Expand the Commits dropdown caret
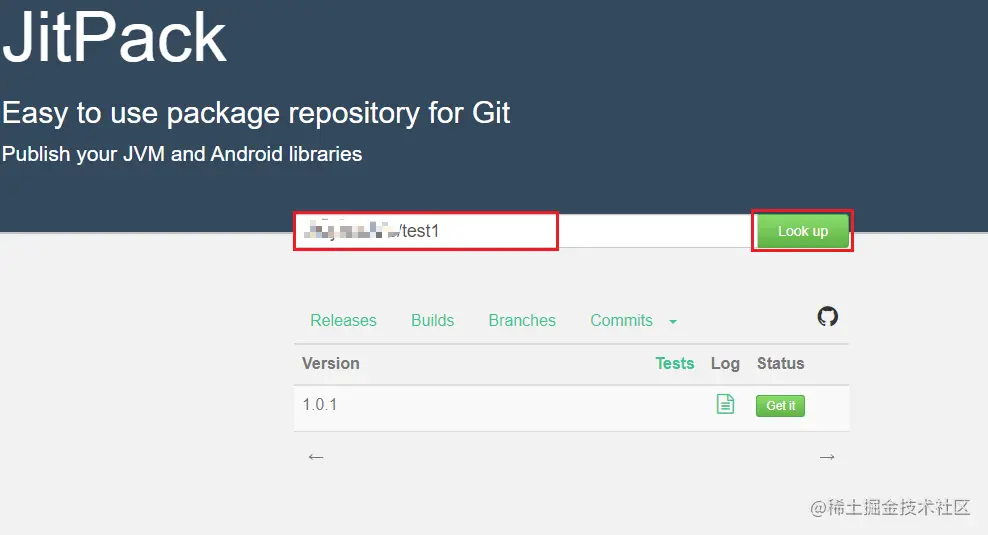988x535 pixels. [x=673, y=322]
